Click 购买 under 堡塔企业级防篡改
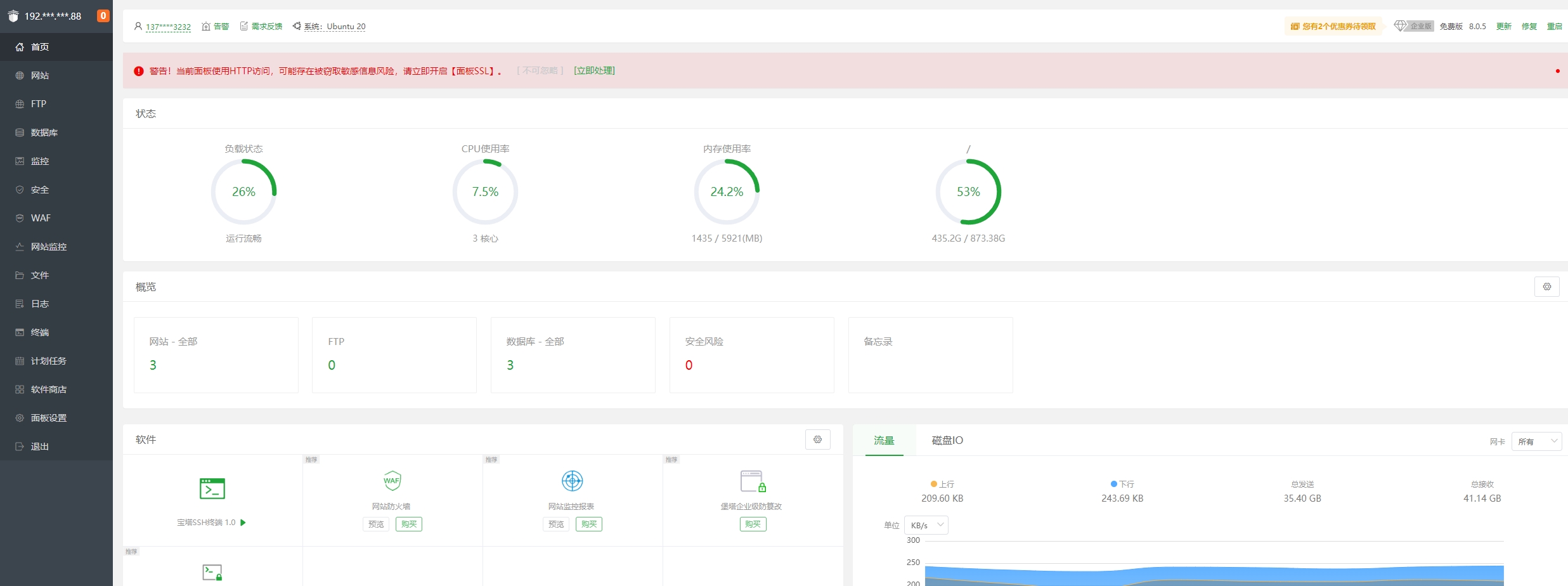 click(x=753, y=524)
